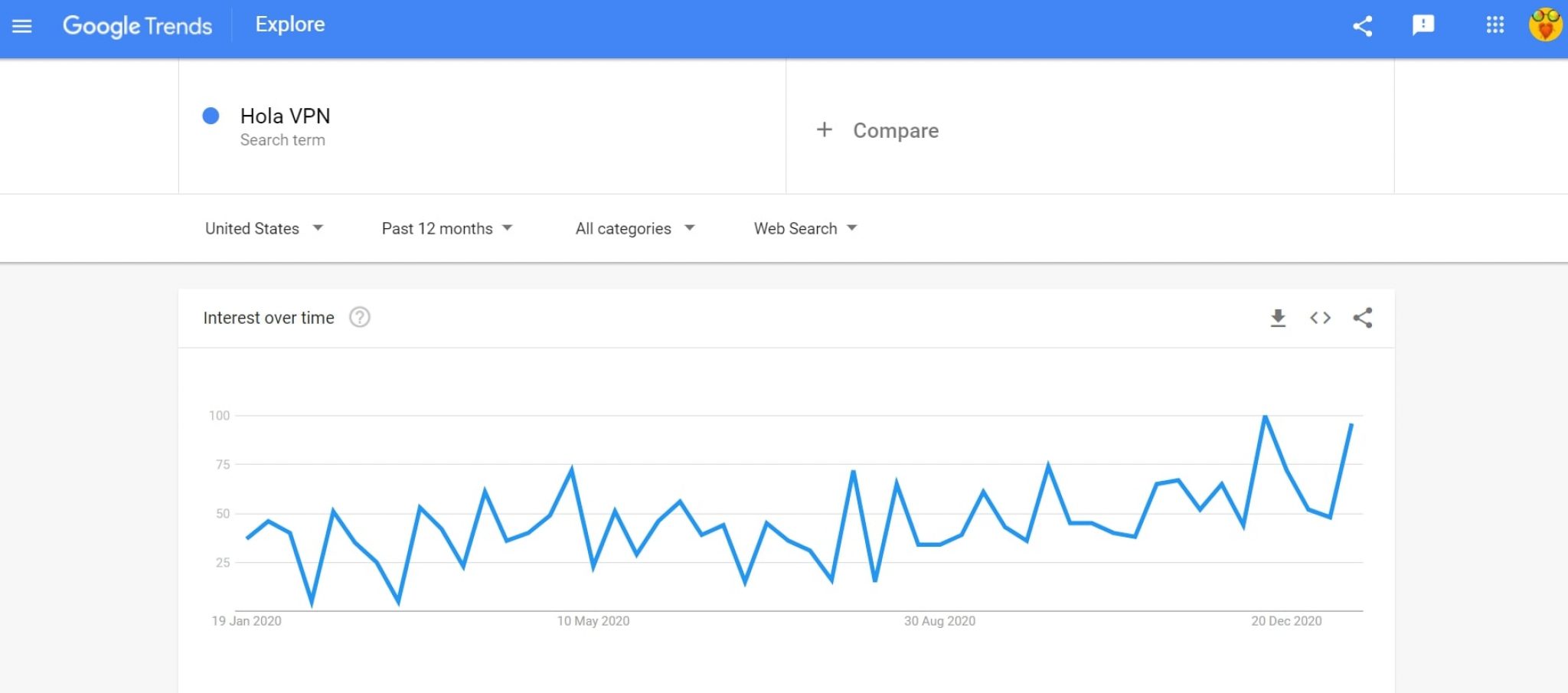
Task: Open the send feedback icon
Action: click(1423, 25)
